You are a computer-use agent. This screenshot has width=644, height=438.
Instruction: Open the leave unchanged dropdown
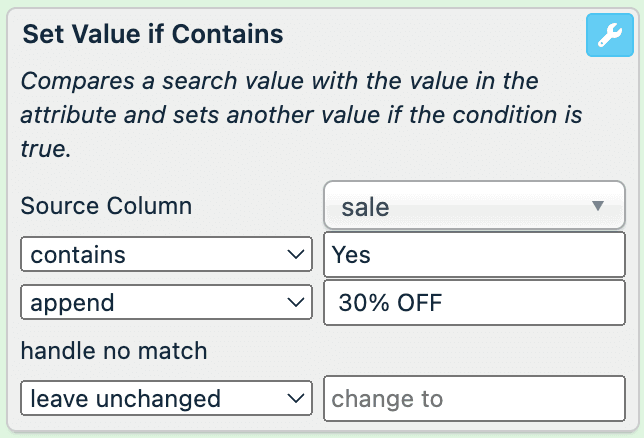coord(166,398)
